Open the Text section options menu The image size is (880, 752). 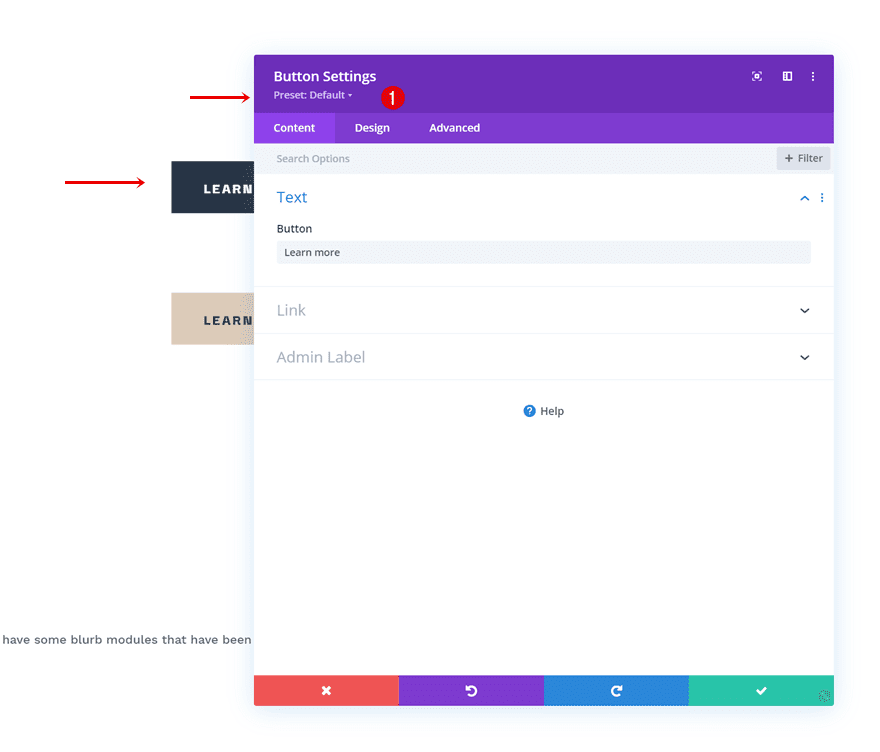(822, 197)
